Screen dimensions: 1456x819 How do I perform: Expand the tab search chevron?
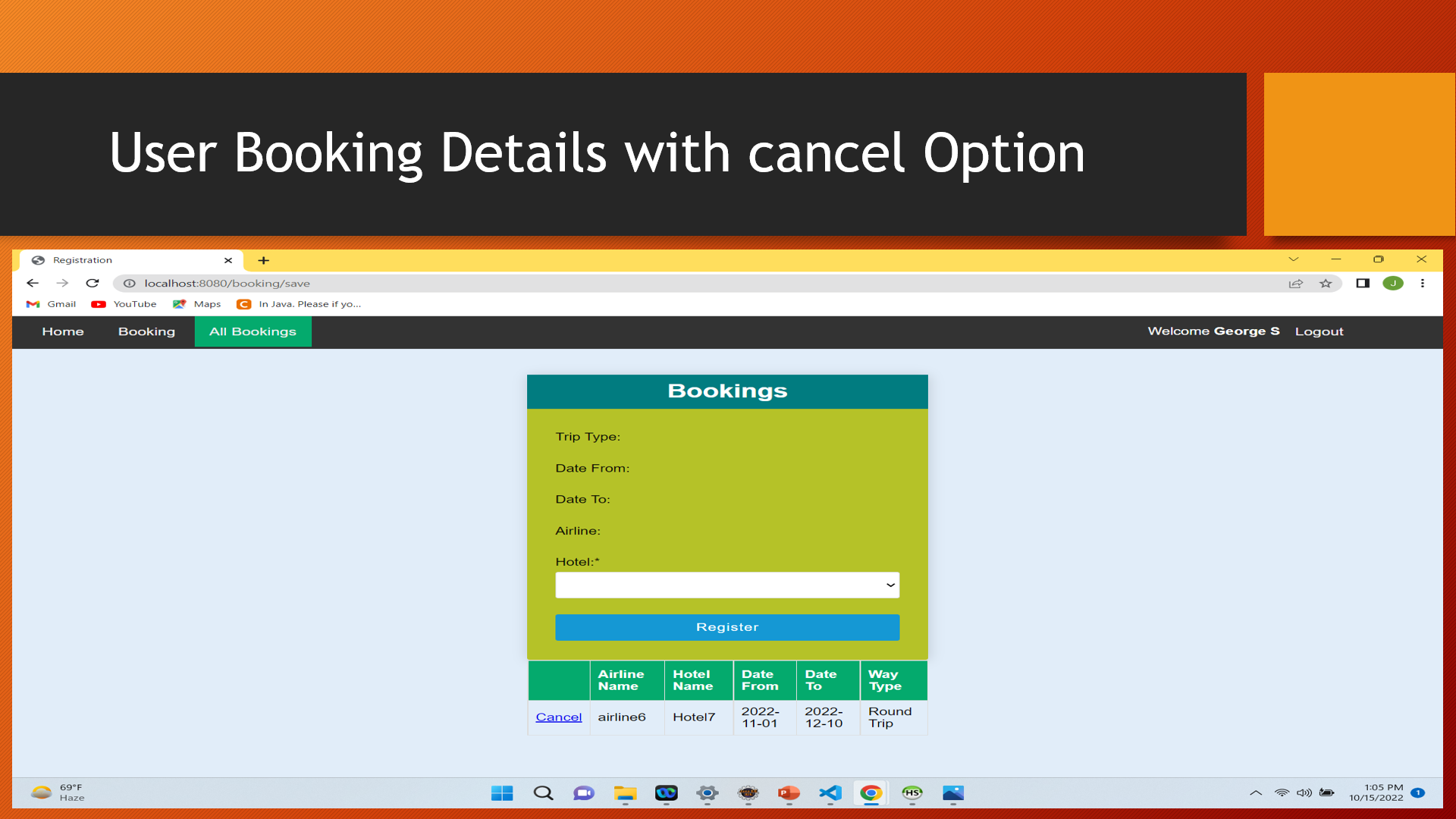tap(1294, 259)
